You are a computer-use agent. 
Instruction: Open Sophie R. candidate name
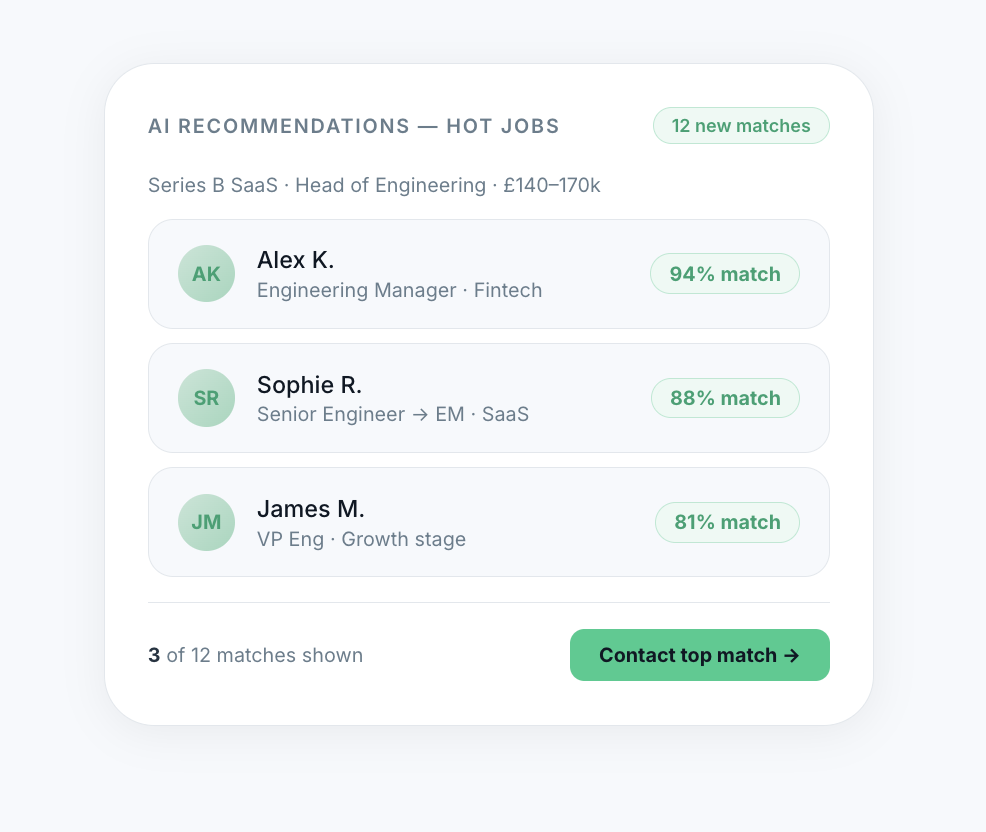pos(309,384)
